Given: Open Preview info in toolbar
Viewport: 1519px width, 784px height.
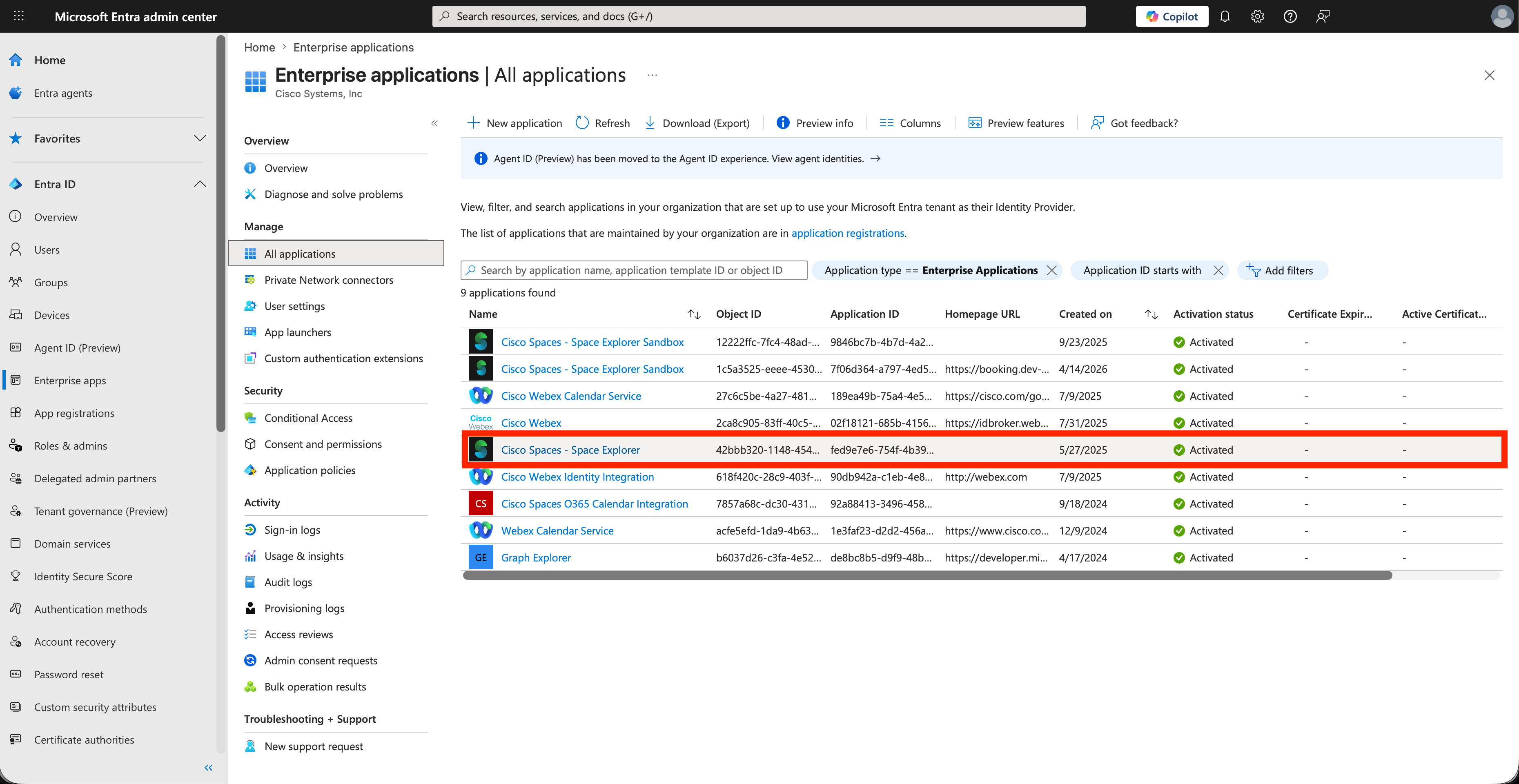Looking at the screenshot, I should tap(815, 122).
